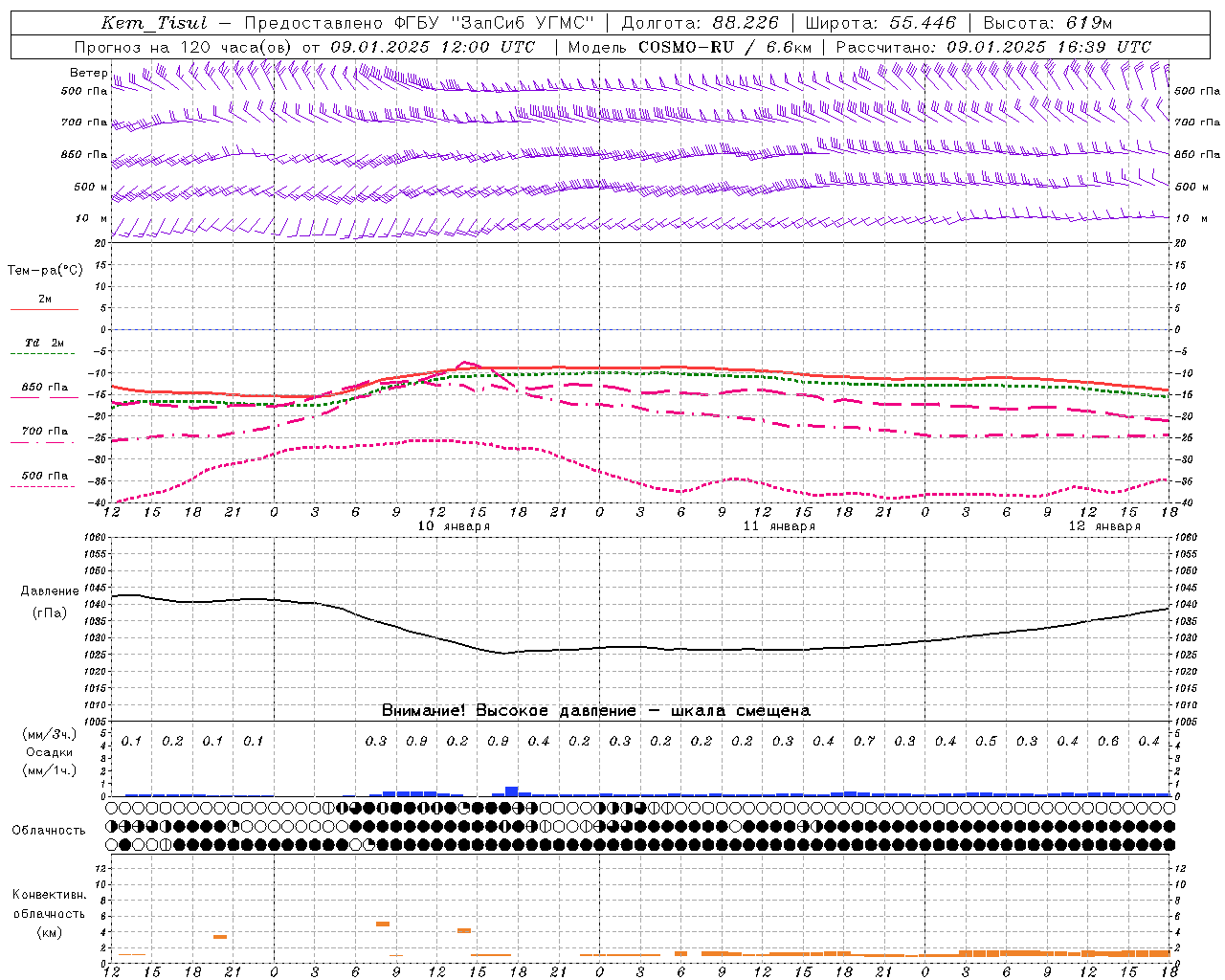
Task: Click the 500 м wind level label beside Ветер
Action: [x=91, y=187]
